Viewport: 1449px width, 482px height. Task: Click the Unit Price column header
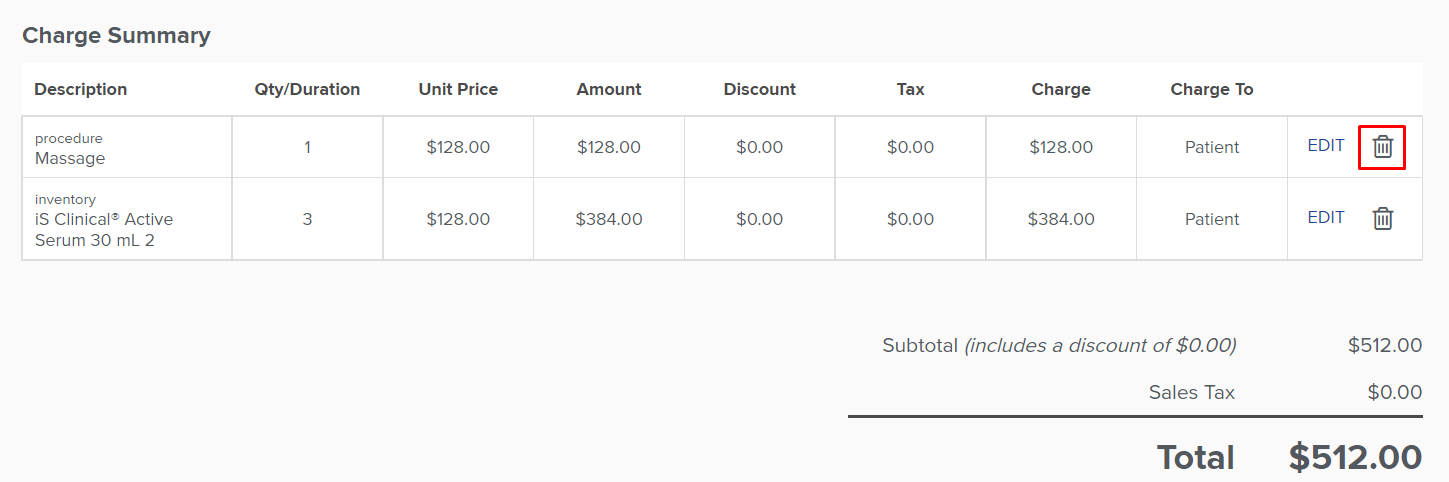(458, 89)
